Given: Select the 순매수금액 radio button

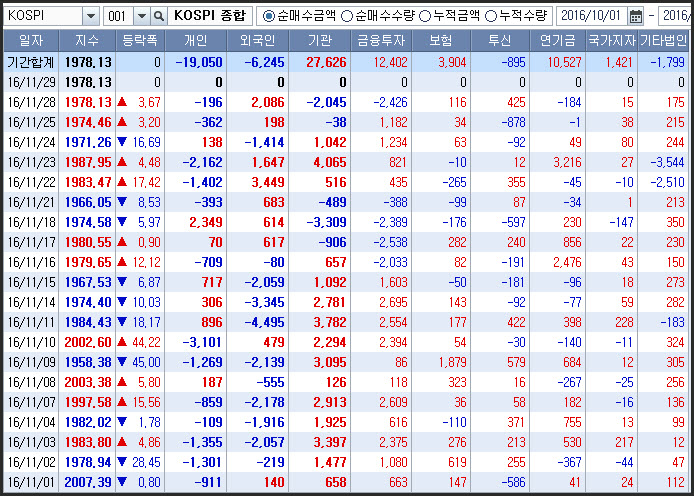Looking at the screenshot, I should 268,16.
